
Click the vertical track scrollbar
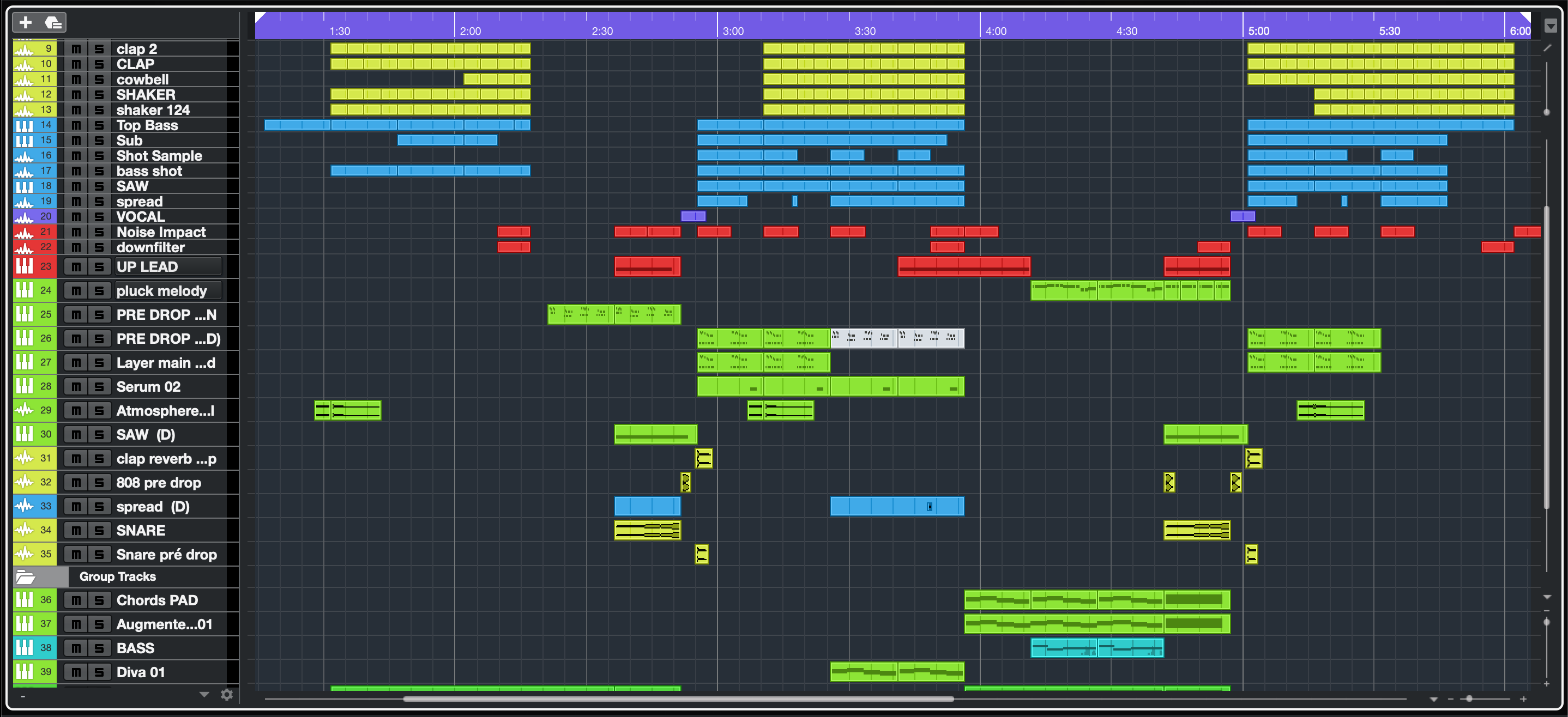pyautogui.click(x=1547, y=357)
